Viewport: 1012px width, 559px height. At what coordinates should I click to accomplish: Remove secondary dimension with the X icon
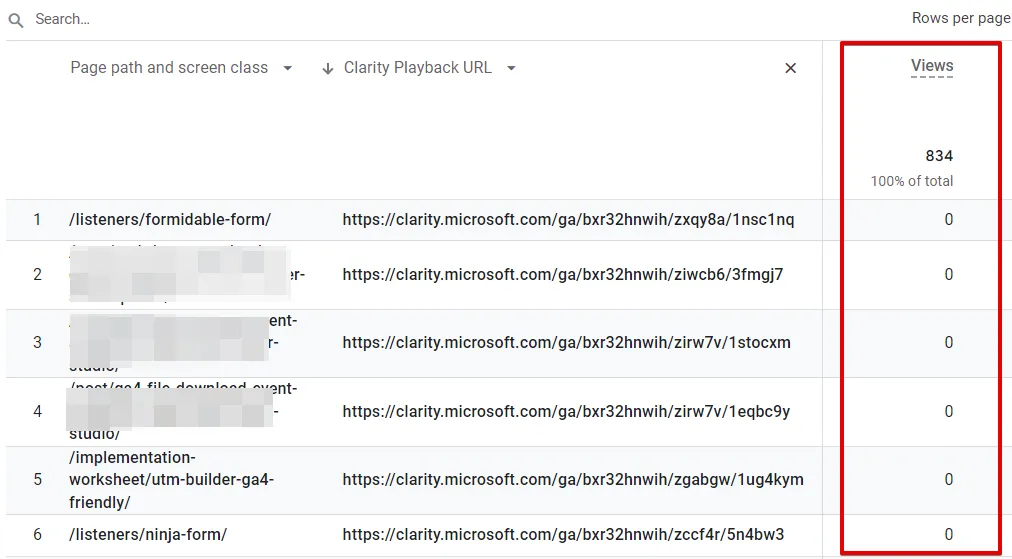[x=790, y=68]
